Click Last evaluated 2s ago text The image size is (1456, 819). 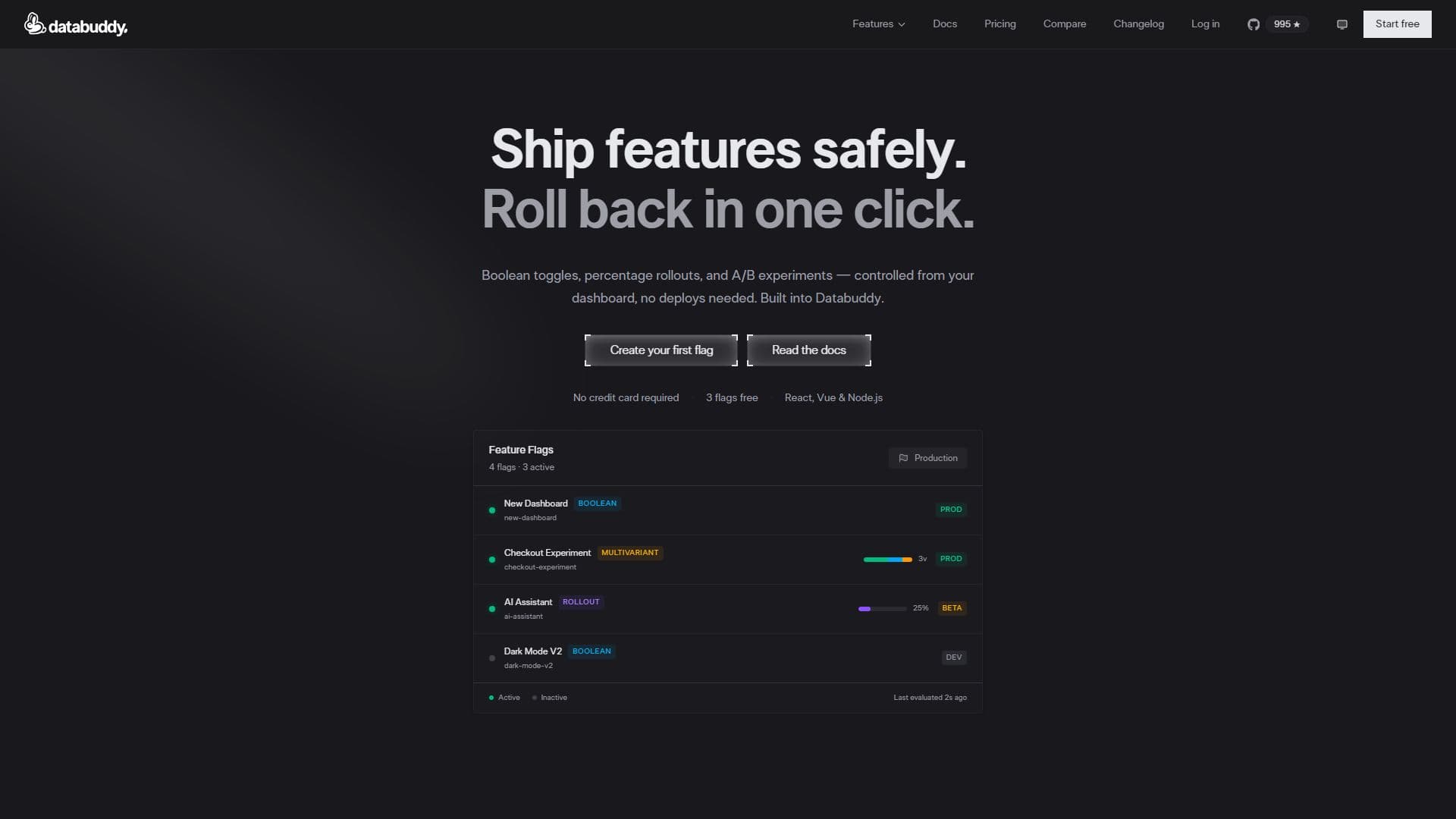(930, 698)
